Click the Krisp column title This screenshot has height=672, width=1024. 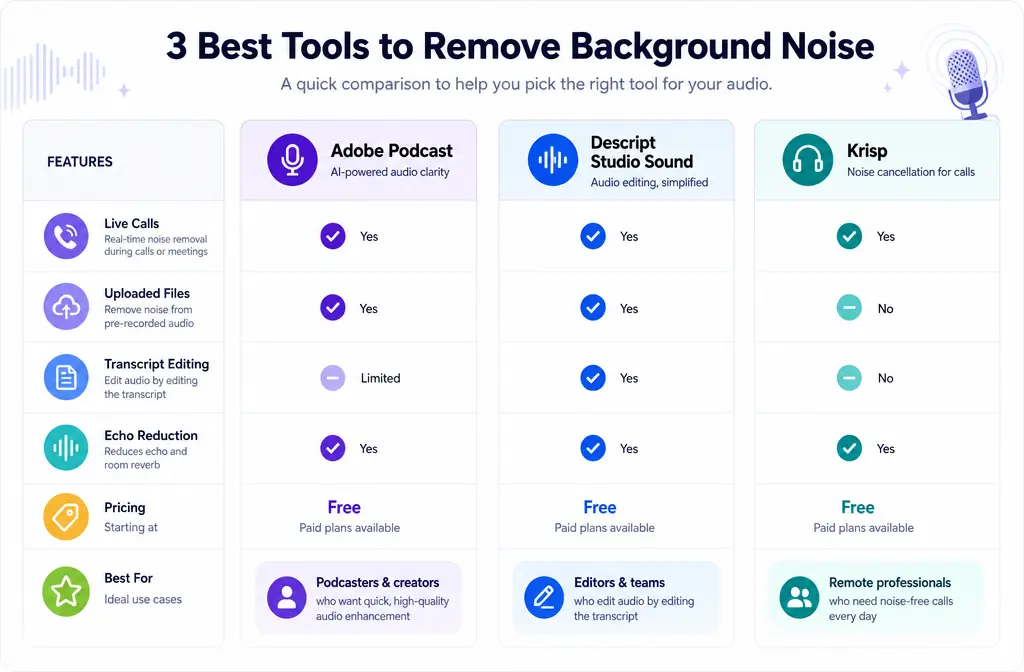tap(867, 151)
